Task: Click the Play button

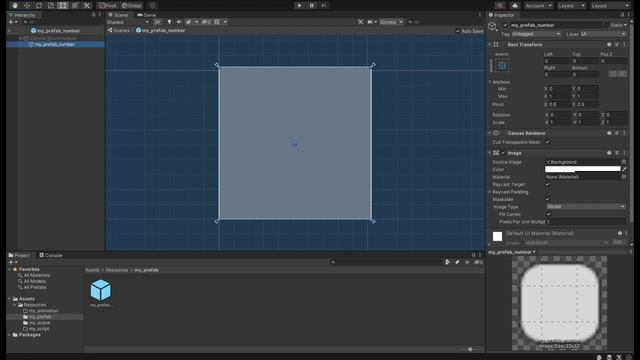Action: pyautogui.click(x=300, y=6)
